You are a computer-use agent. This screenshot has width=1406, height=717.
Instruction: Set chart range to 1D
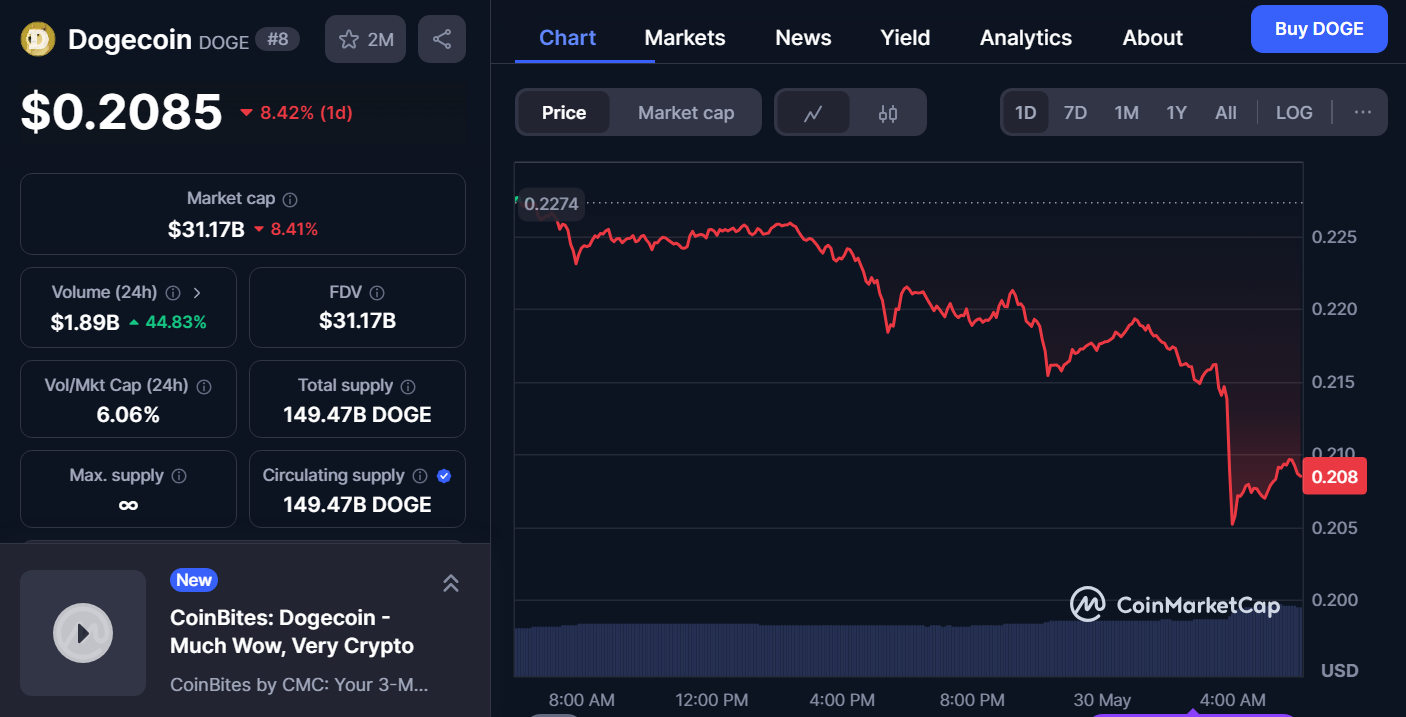1025,113
